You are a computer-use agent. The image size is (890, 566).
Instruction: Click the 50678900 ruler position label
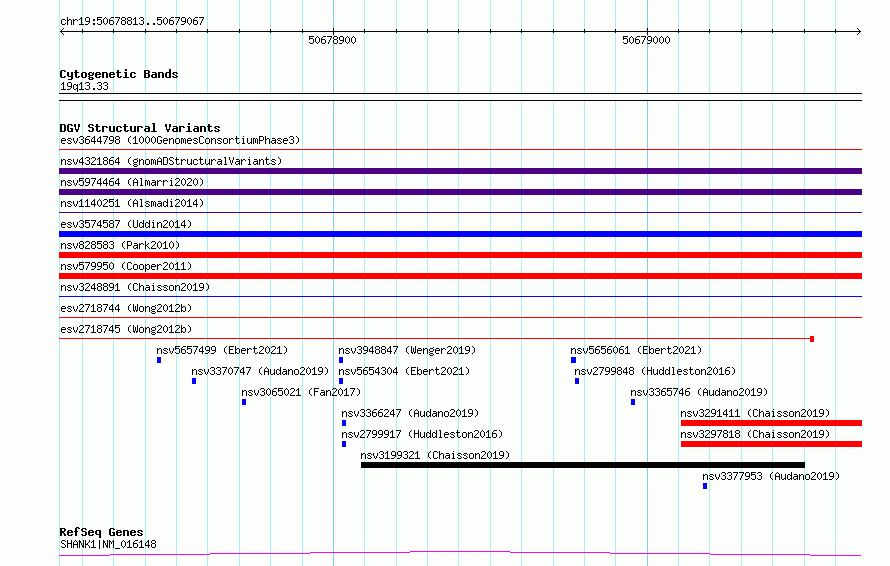tap(332, 40)
